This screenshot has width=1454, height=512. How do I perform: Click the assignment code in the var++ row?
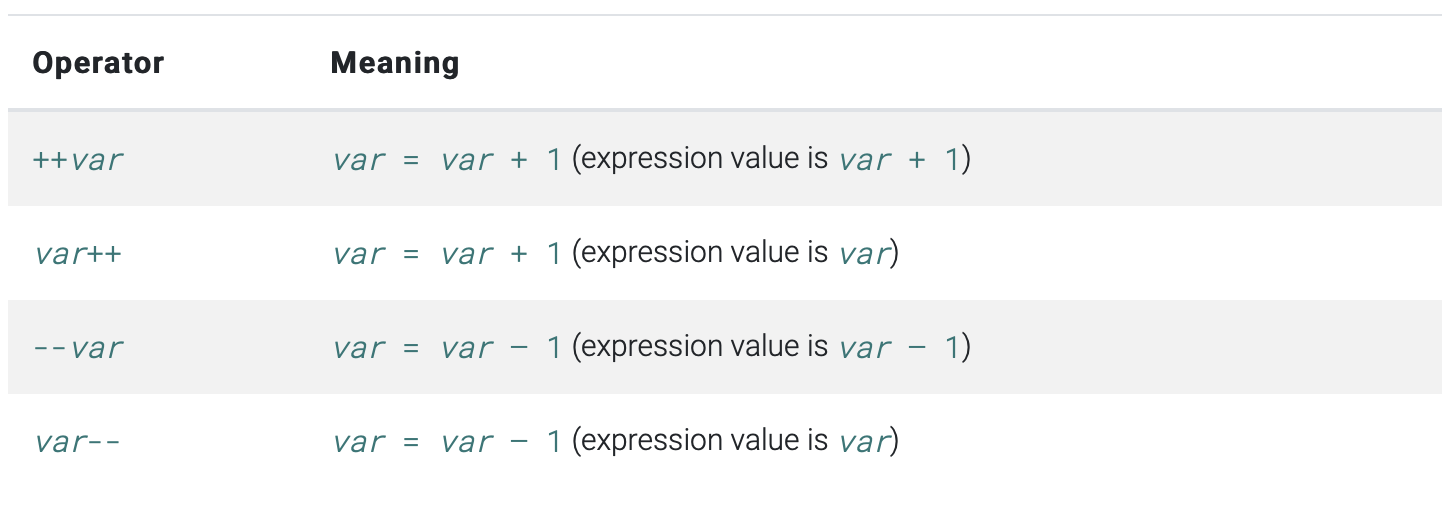click(x=447, y=253)
